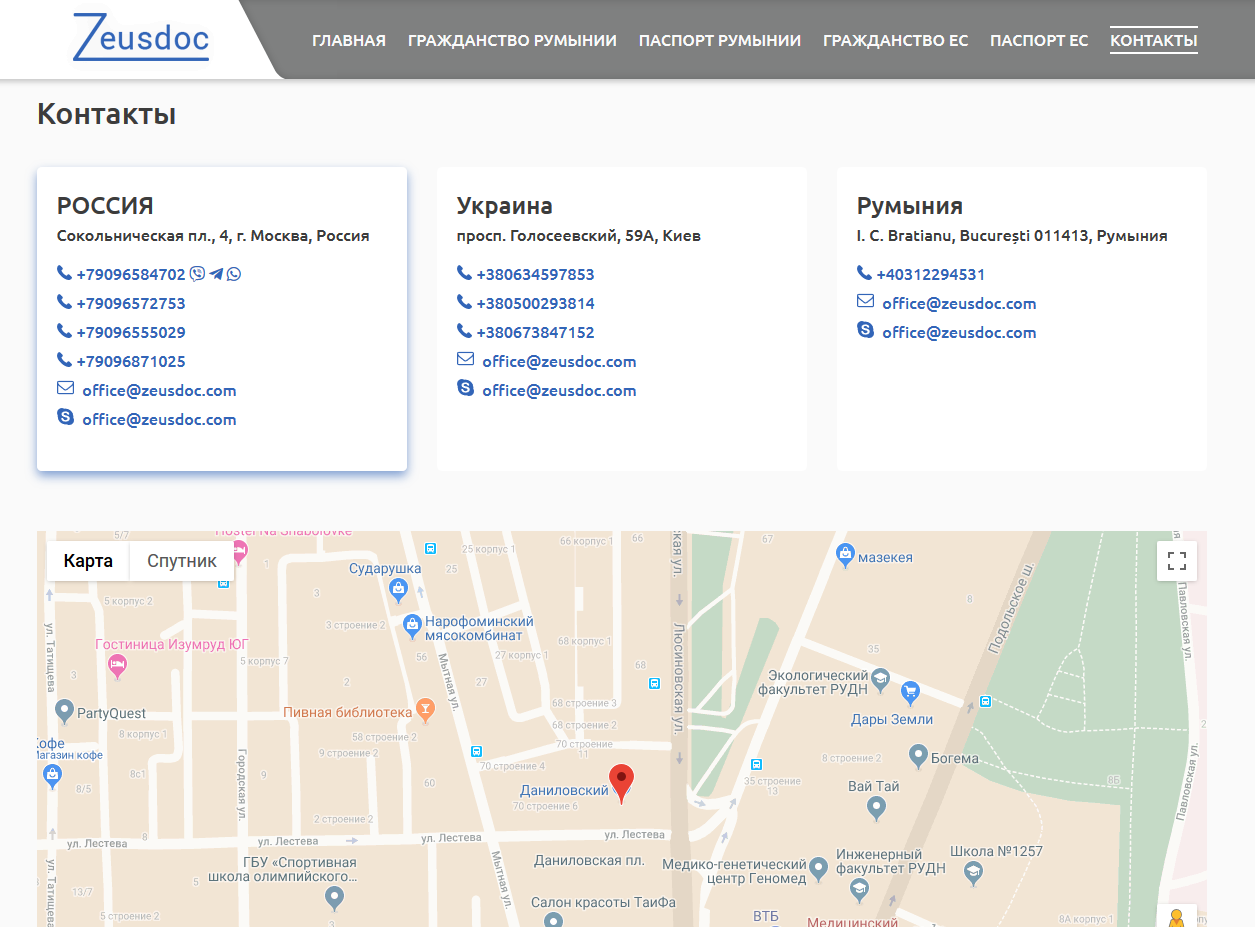Image resolution: width=1255 pixels, height=927 pixels.
Task: Click the red map location marker
Action: [622, 783]
